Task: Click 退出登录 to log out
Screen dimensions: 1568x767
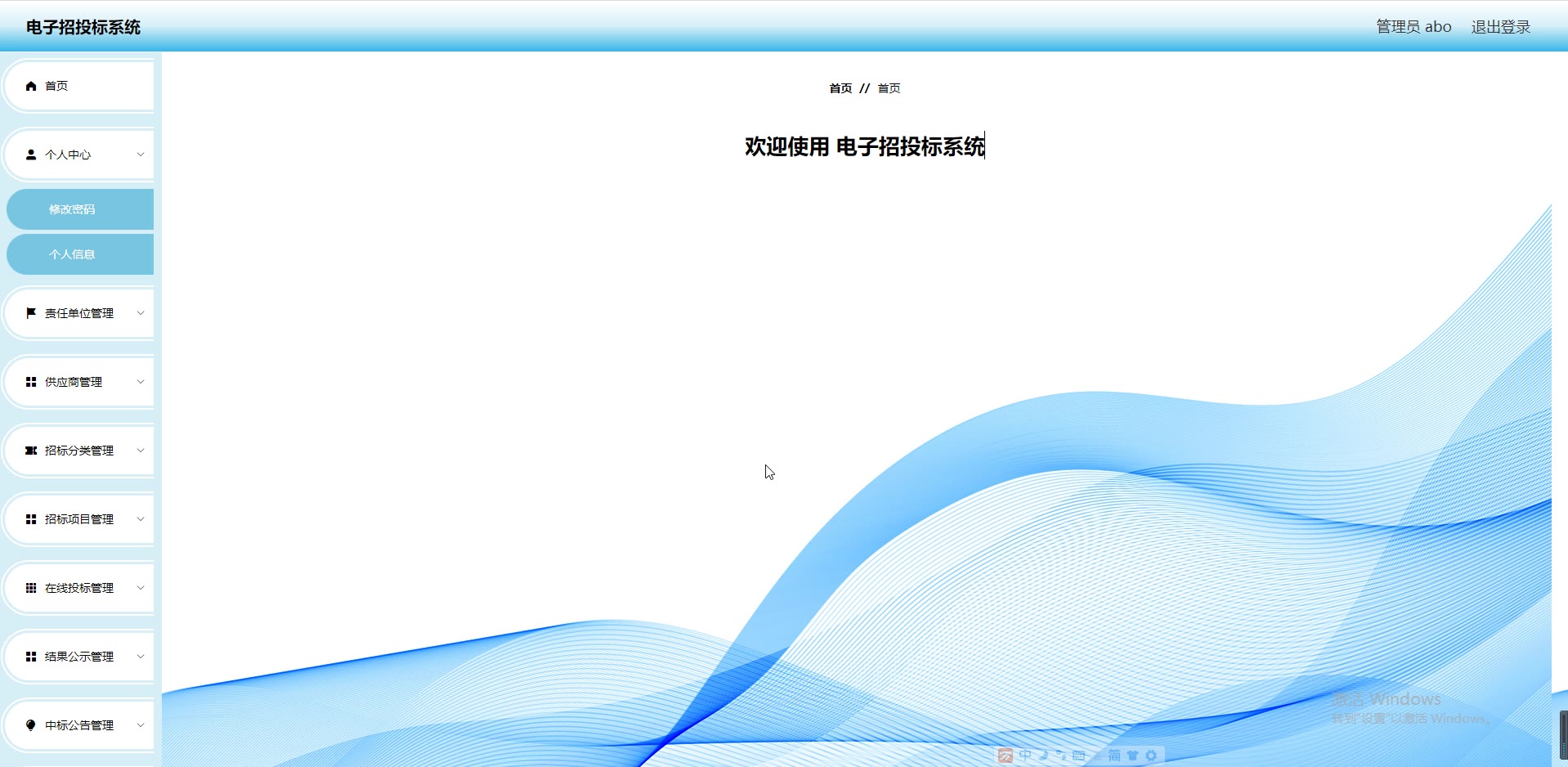Action: [1501, 27]
